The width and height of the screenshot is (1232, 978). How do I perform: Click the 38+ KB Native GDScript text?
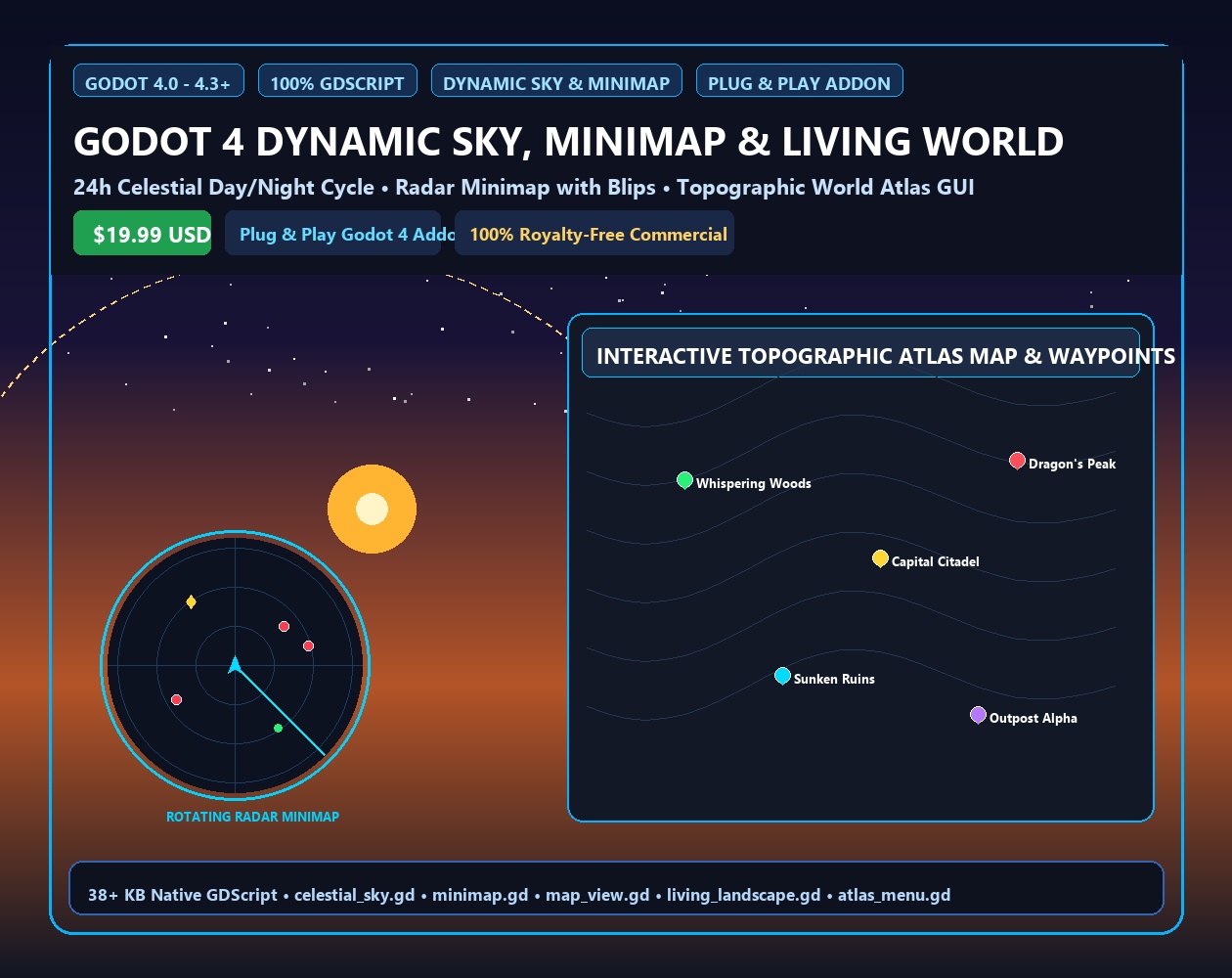(x=183, y=895)
